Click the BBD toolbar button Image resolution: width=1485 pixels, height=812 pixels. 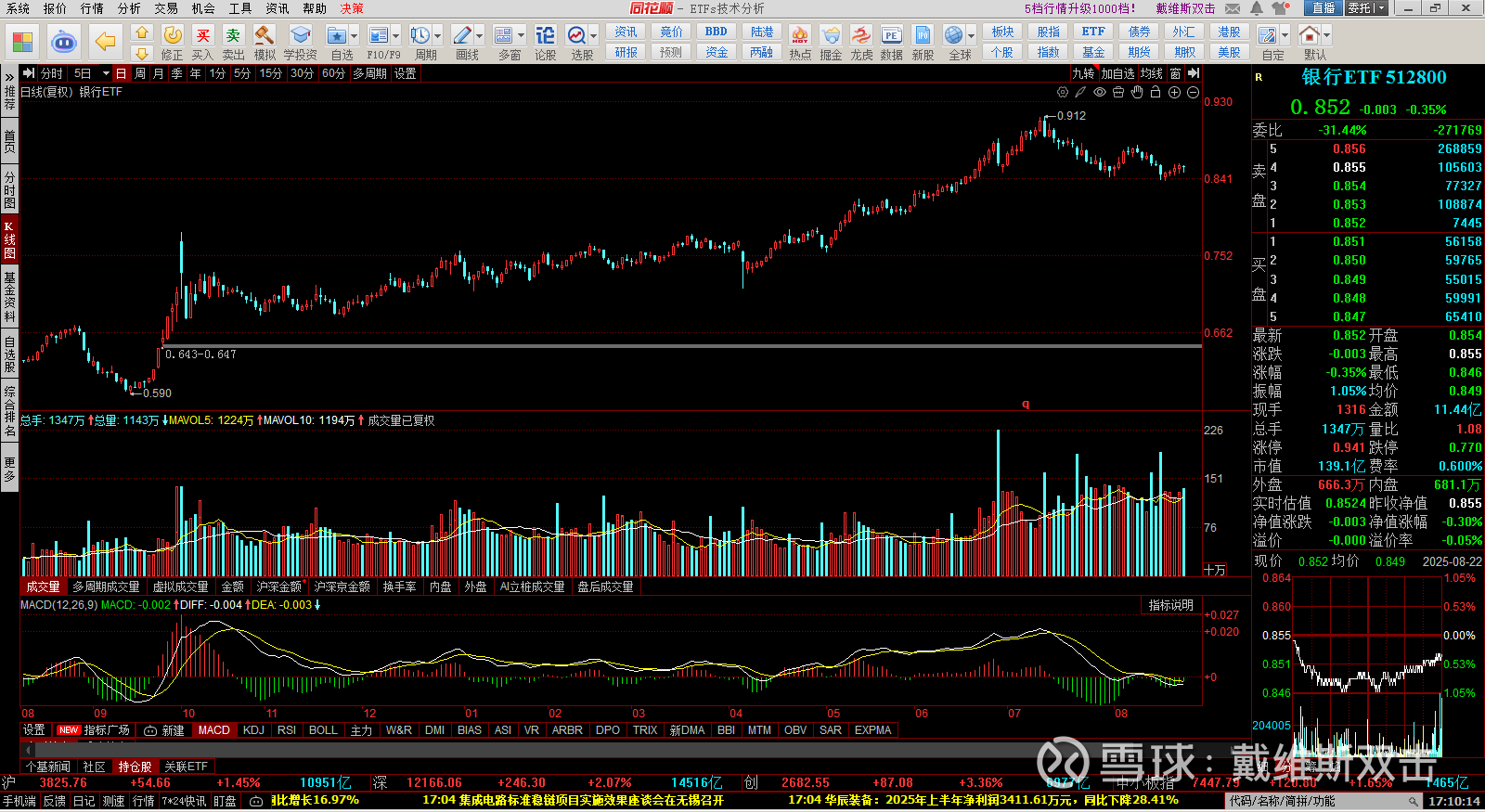tap(717, 32)
